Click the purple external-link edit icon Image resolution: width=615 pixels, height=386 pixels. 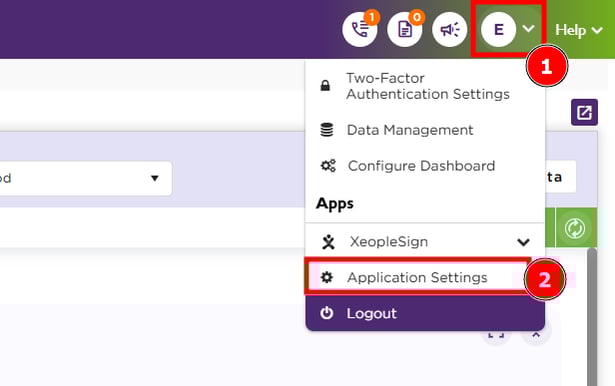tap(584, 112)
